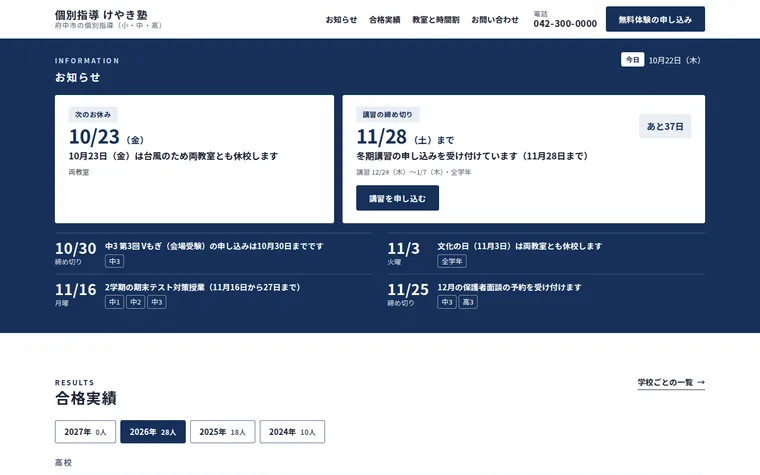Click the 中1 tag under 期末テスト notice
The height and width of the screenshot is (475, 760).
(x=114, y=302)
